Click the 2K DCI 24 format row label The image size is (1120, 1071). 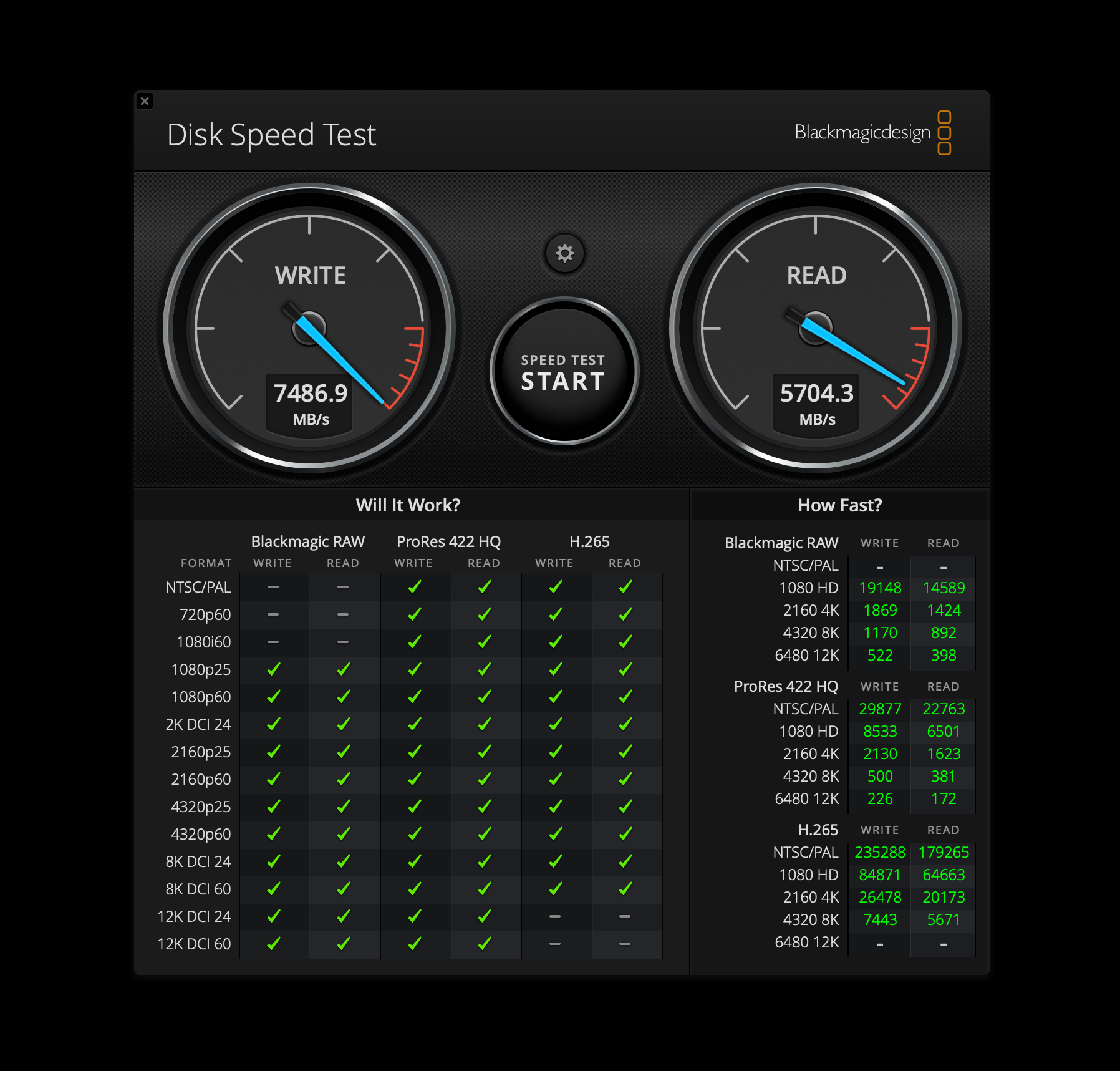tap(198, 724)
